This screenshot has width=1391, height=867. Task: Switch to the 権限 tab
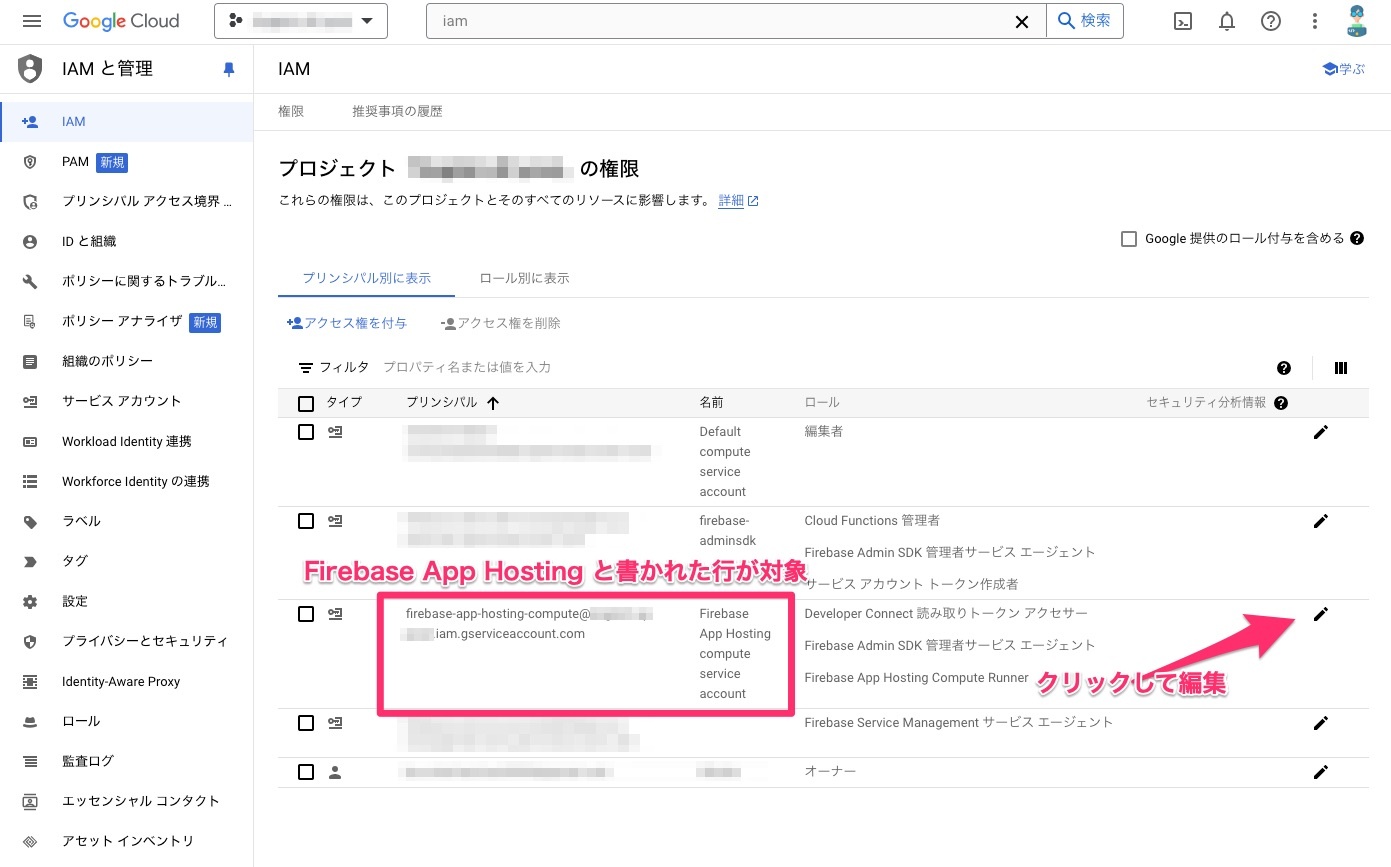click(291, 111)
